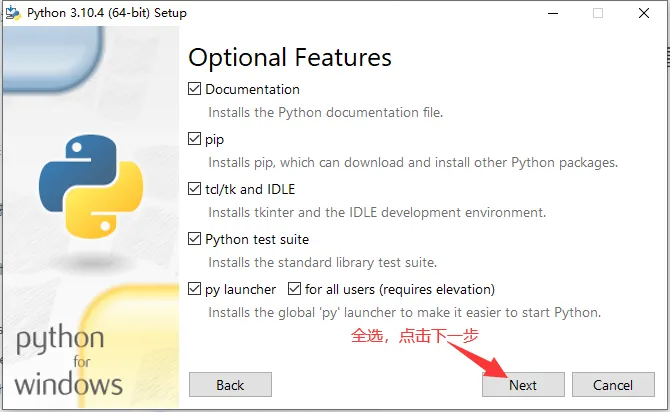The width and height of the screenshot is (670, 412).
Task: Click the "python for windows" text logo
Action: tap(69, 362)
